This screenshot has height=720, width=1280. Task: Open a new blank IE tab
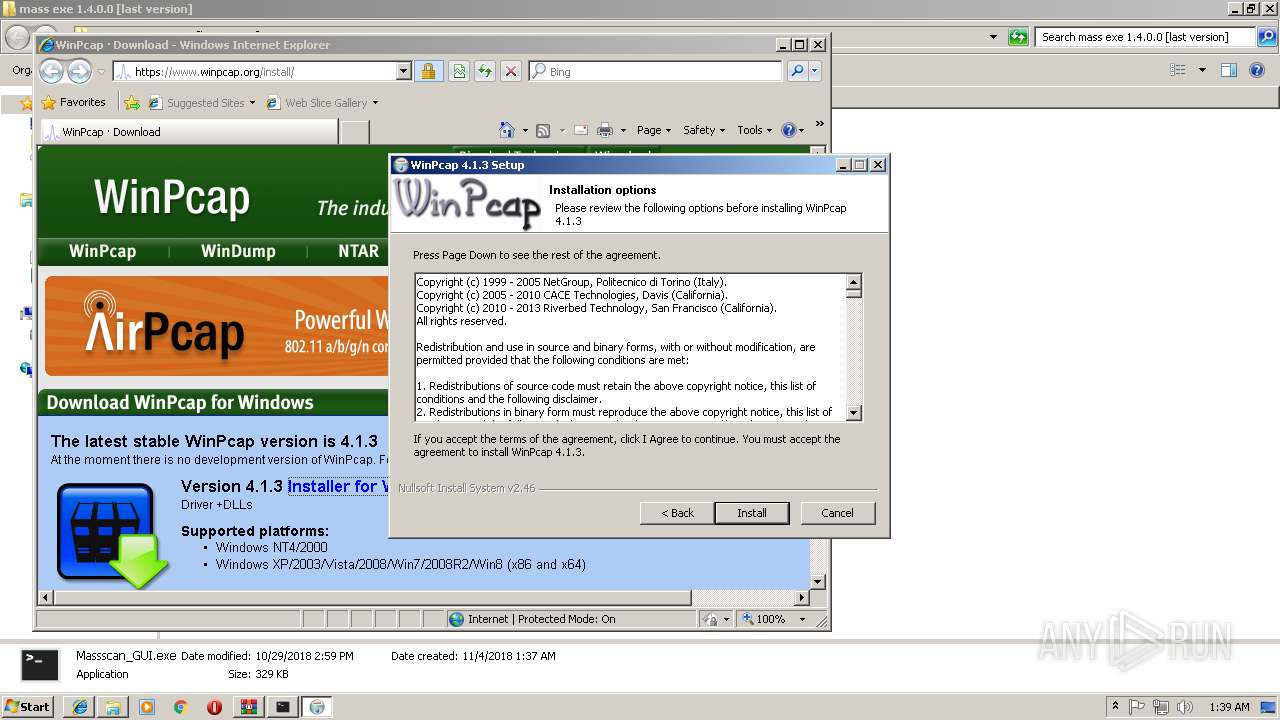click(355, 131)
